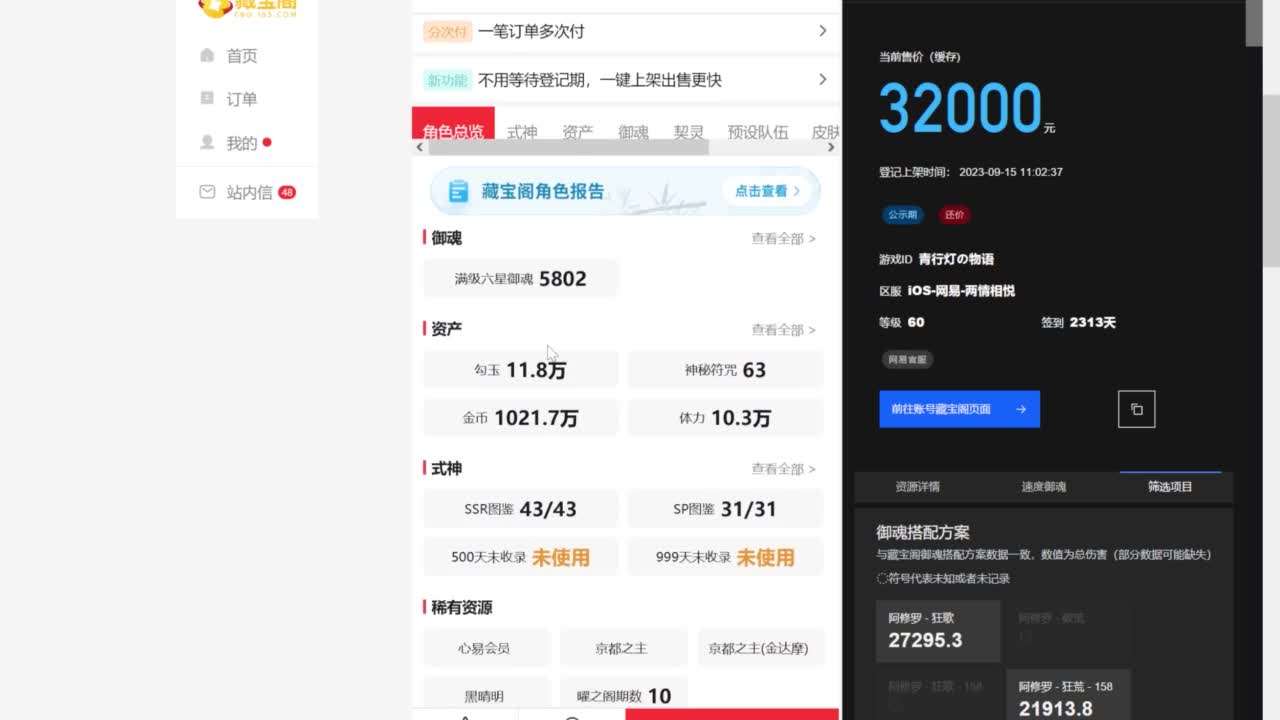Viewport: 1280px width, 720px height.
Task: Open 查看全部 for 资产 section
Action: pos(783,330)
